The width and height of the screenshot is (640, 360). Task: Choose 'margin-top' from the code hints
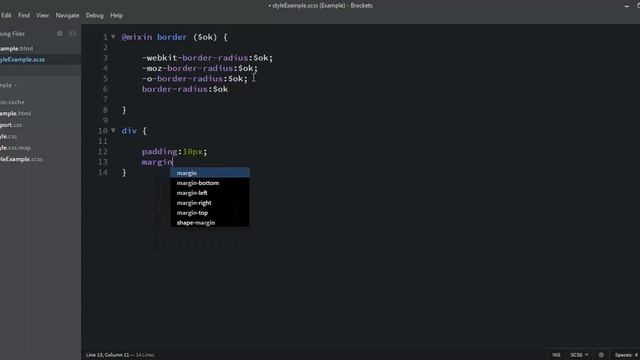pos(210,213)
